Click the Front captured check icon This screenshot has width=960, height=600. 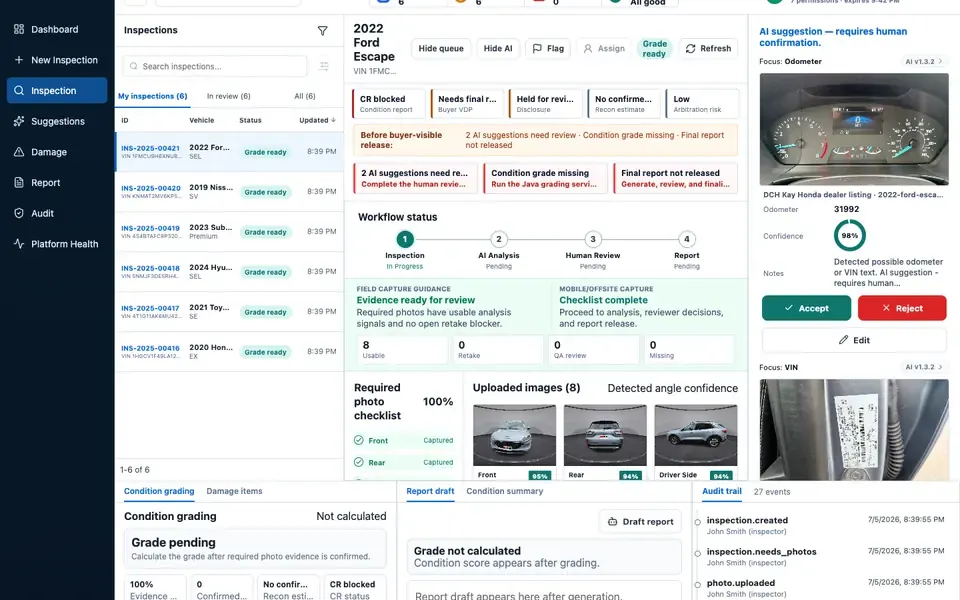tap(359, 440)
